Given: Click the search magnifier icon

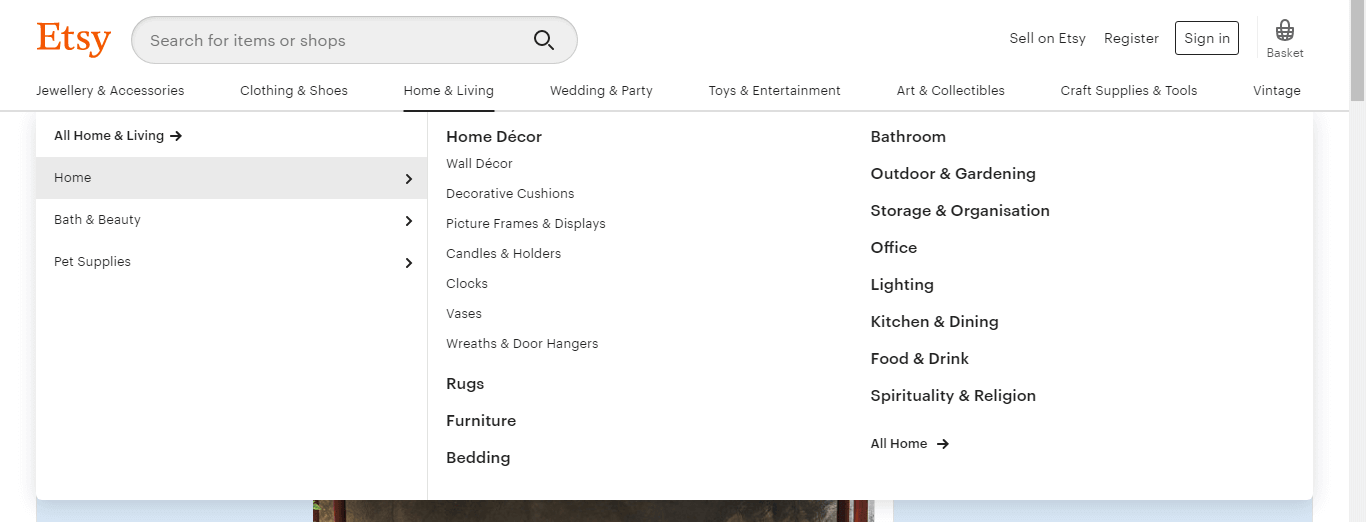Looking at the screenshot, I should click(x=544, y=40).
